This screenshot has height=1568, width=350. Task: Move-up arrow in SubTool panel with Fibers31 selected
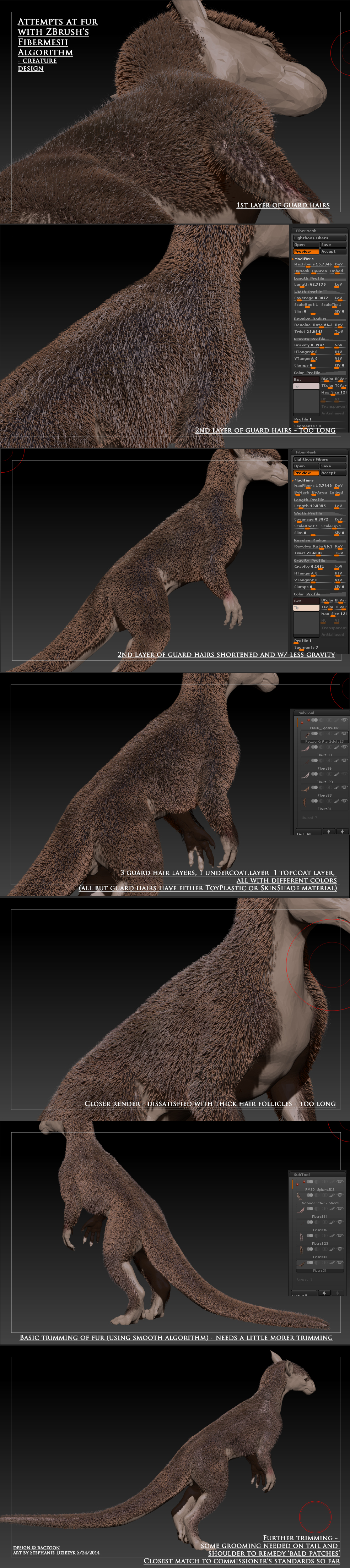click(324, 1293)
